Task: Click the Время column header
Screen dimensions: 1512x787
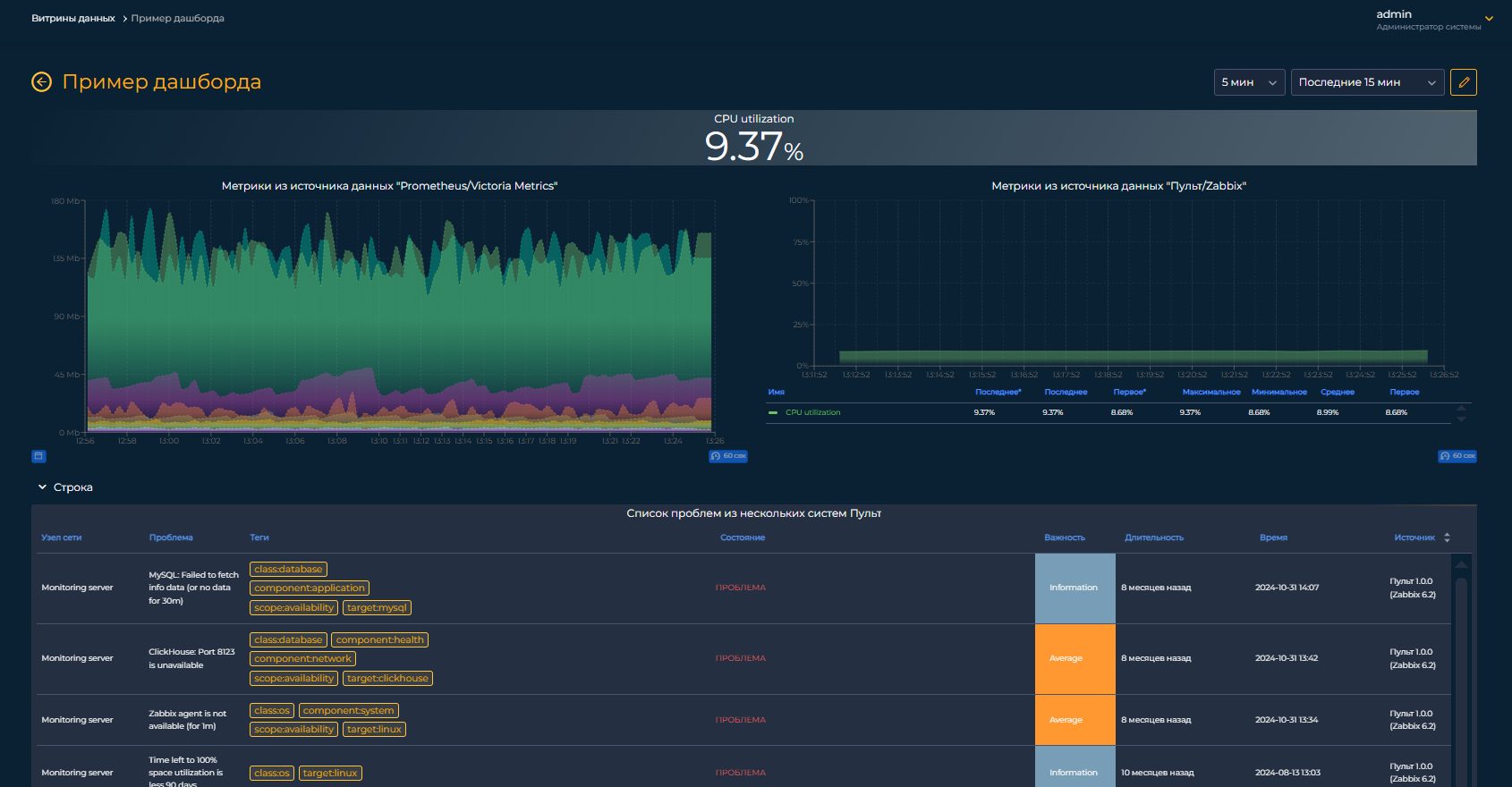Action: point(1273,537)
